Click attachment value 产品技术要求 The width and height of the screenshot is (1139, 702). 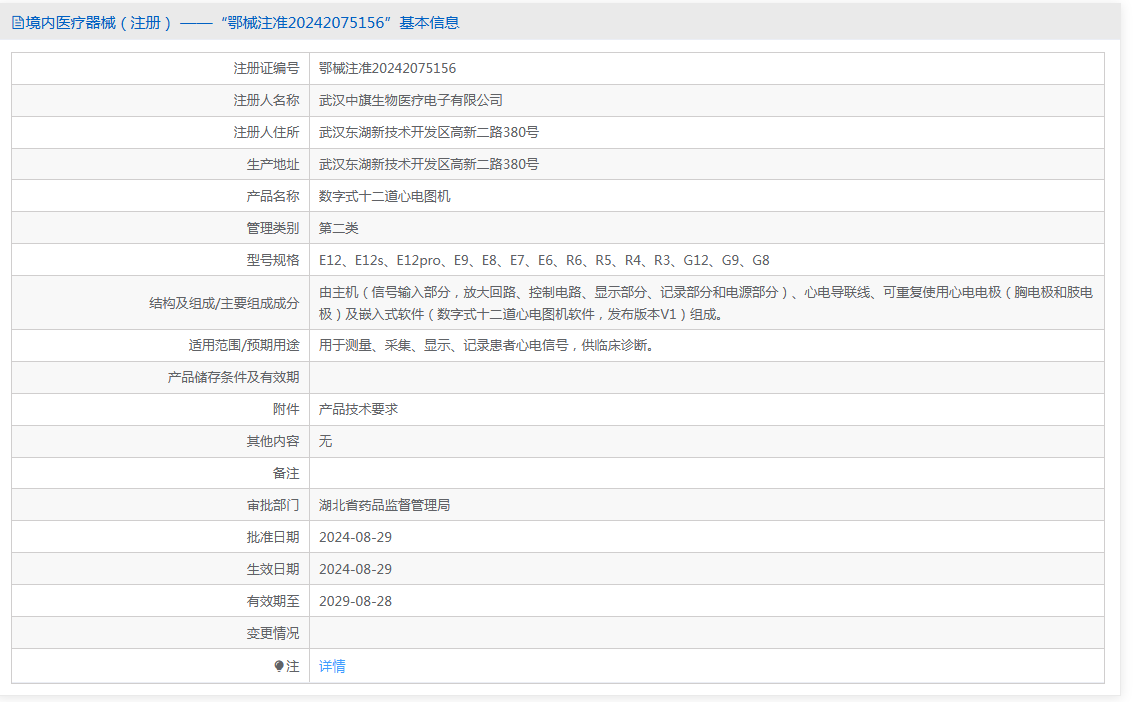358,409
